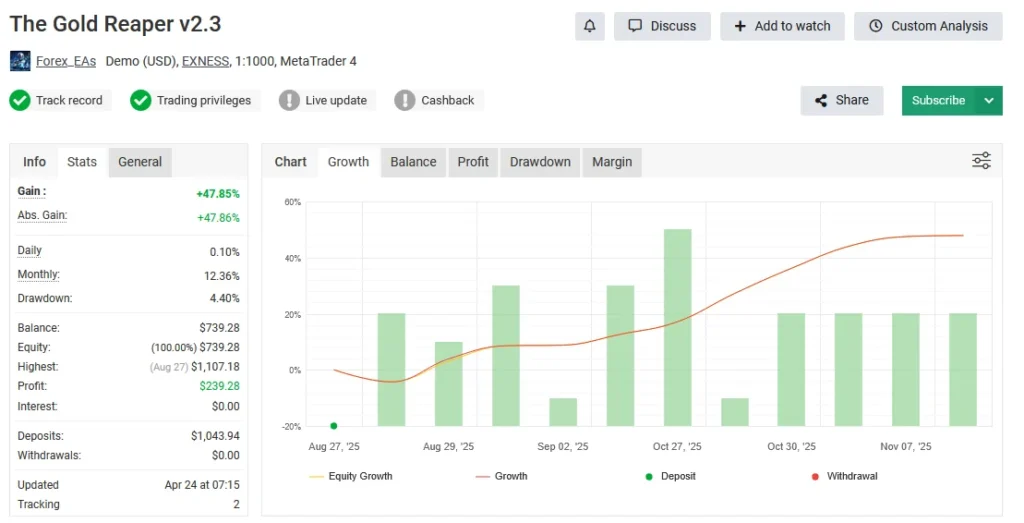Expand the Subscribe dropdown arrow
This screenshot has height=523, width=1024.
click(x=989, y=101)
